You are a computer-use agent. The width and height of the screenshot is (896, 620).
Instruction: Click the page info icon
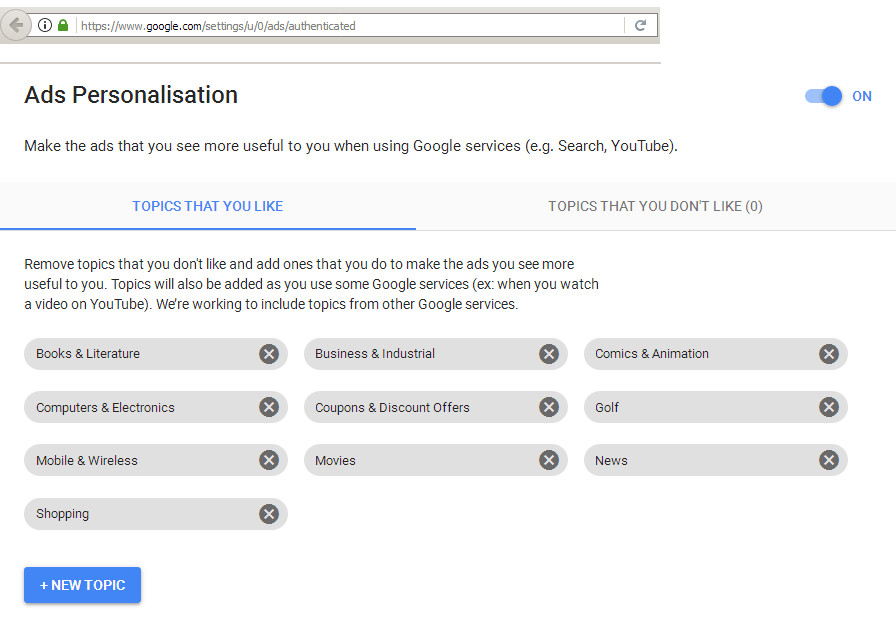pos(44,25)
